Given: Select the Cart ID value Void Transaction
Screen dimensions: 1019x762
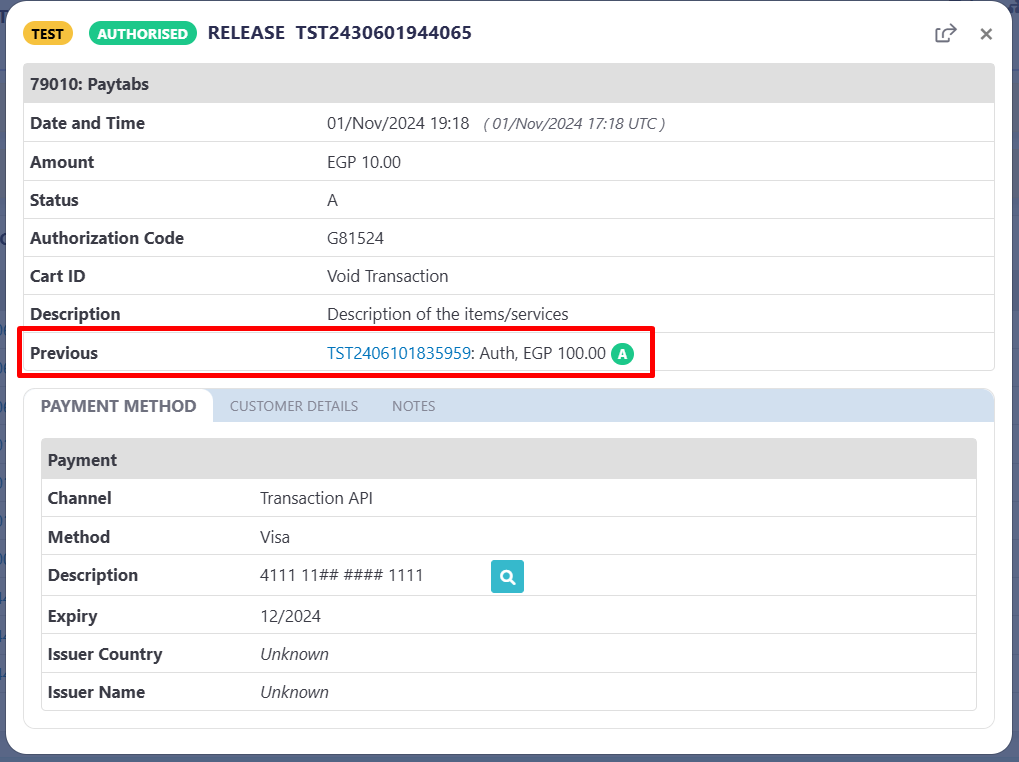Looking at the screenshot, I should [x=387, y=276].
